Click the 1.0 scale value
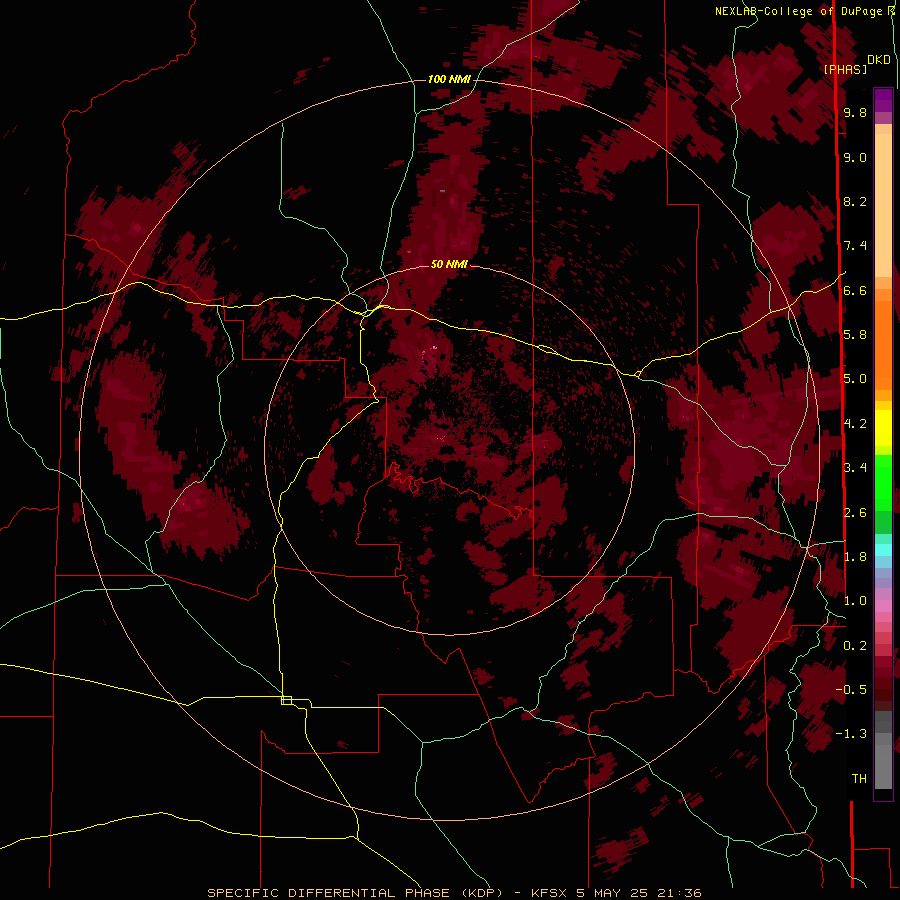The width and height of the screenshot is (900, 900). pyautogui.click(x=855, y=601)
